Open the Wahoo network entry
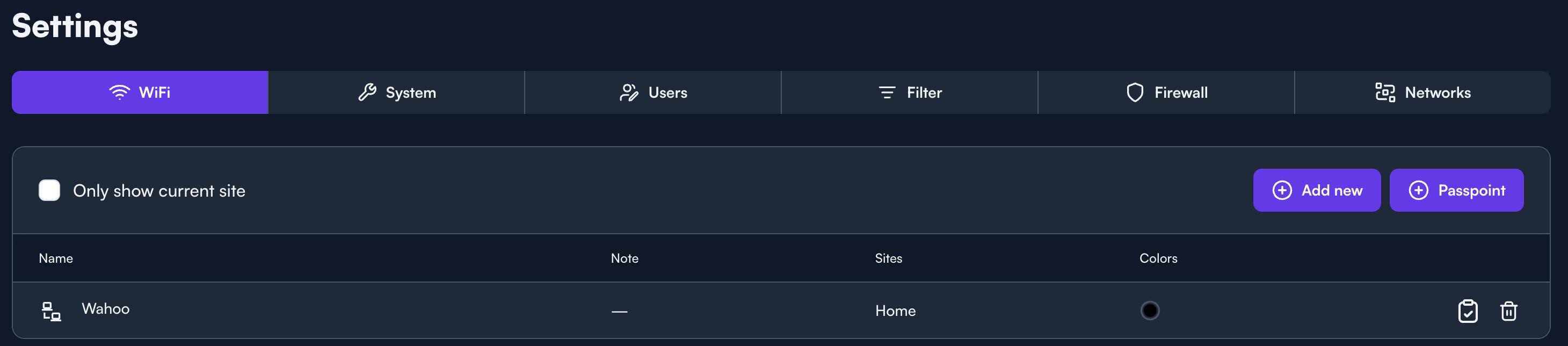 click(106, 309)
